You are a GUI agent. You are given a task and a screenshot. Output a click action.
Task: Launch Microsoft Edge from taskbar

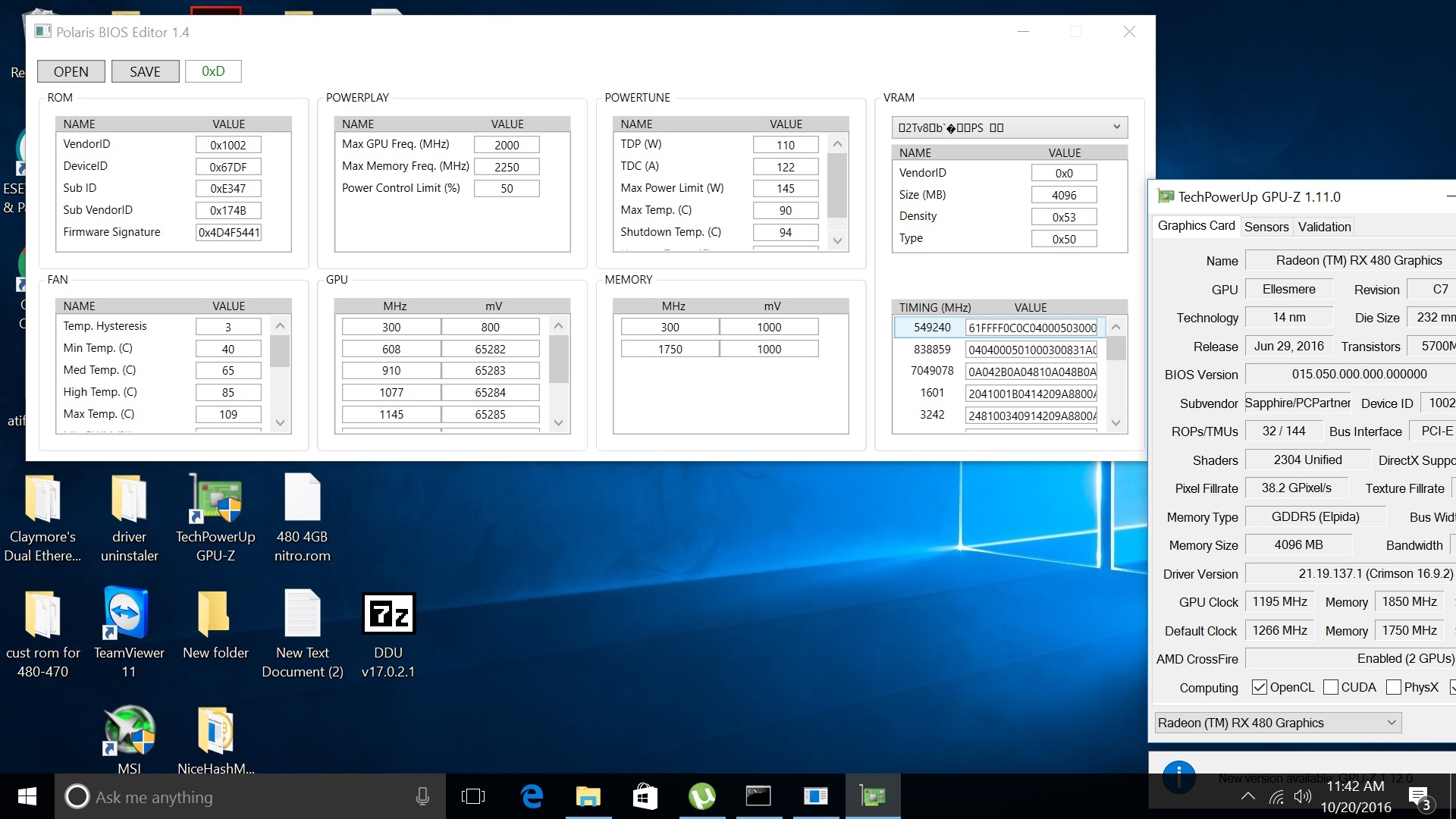coord(532,796)
